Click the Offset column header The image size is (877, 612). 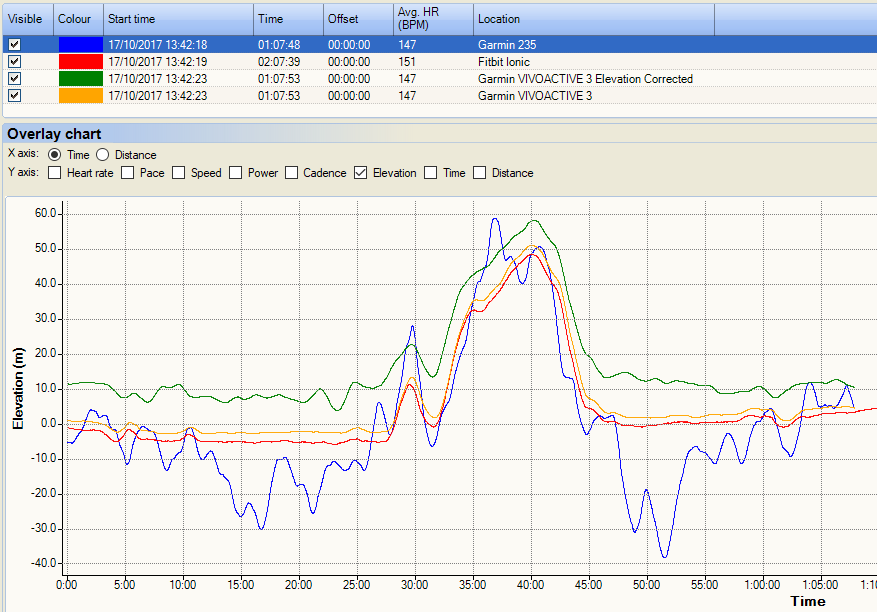pyautogui.click(x=356, y=19)
